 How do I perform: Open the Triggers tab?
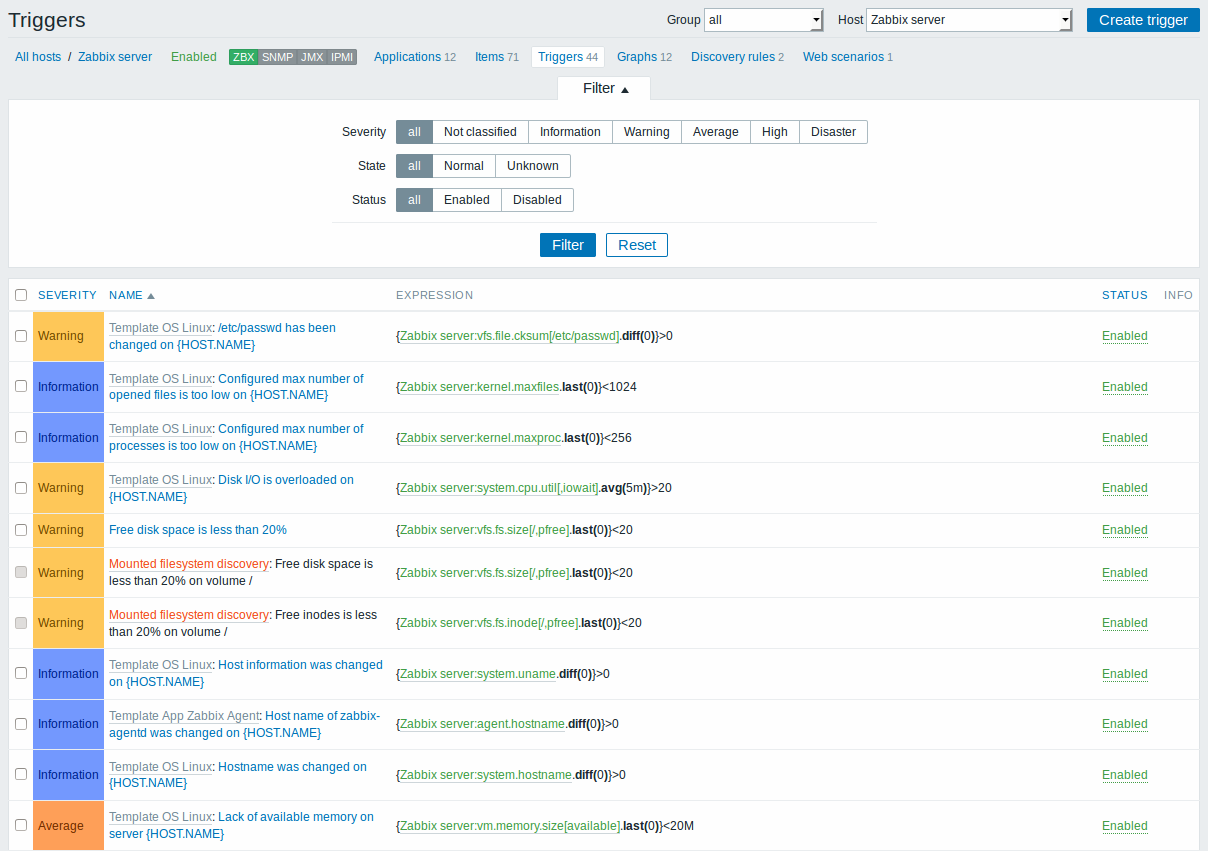point(568,57)
